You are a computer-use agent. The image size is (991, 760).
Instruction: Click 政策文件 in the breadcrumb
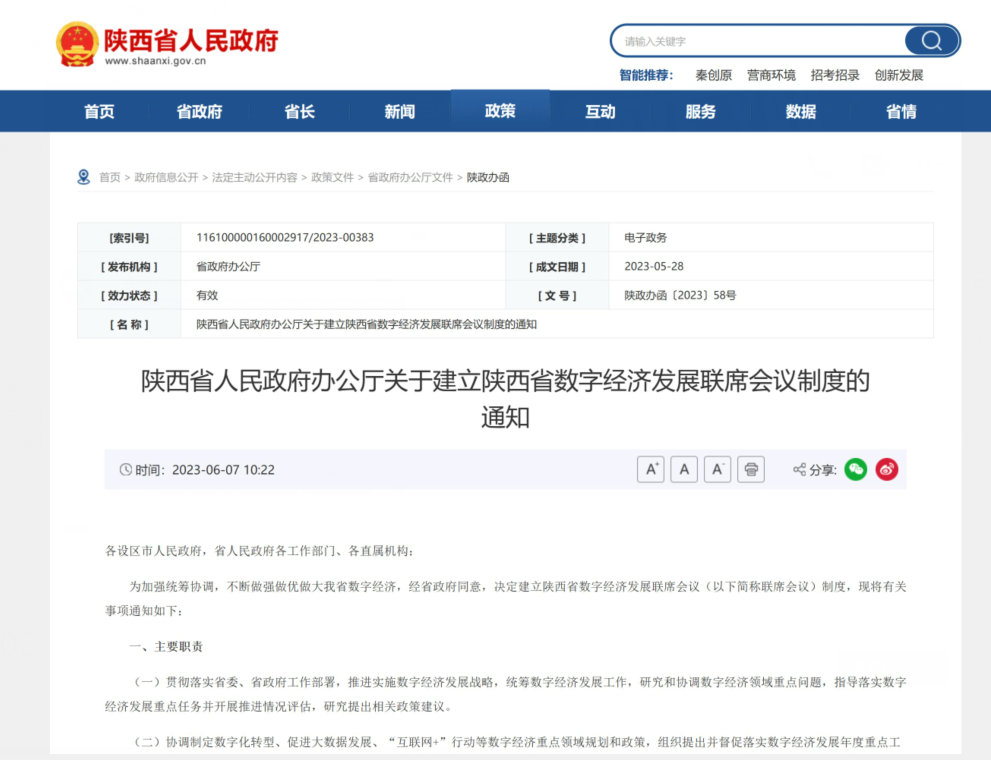[332, 178]
